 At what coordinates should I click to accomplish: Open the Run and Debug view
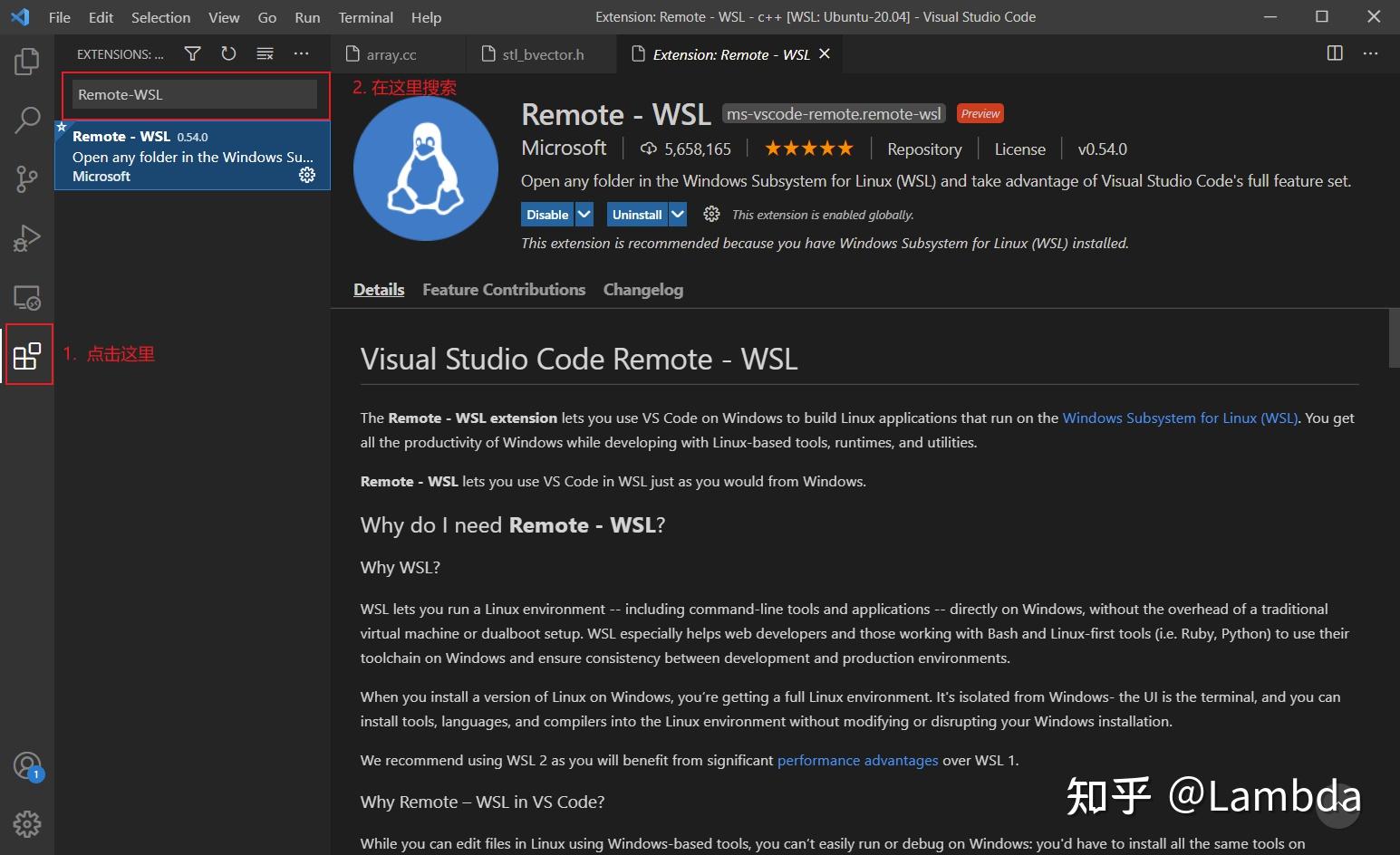26,237
